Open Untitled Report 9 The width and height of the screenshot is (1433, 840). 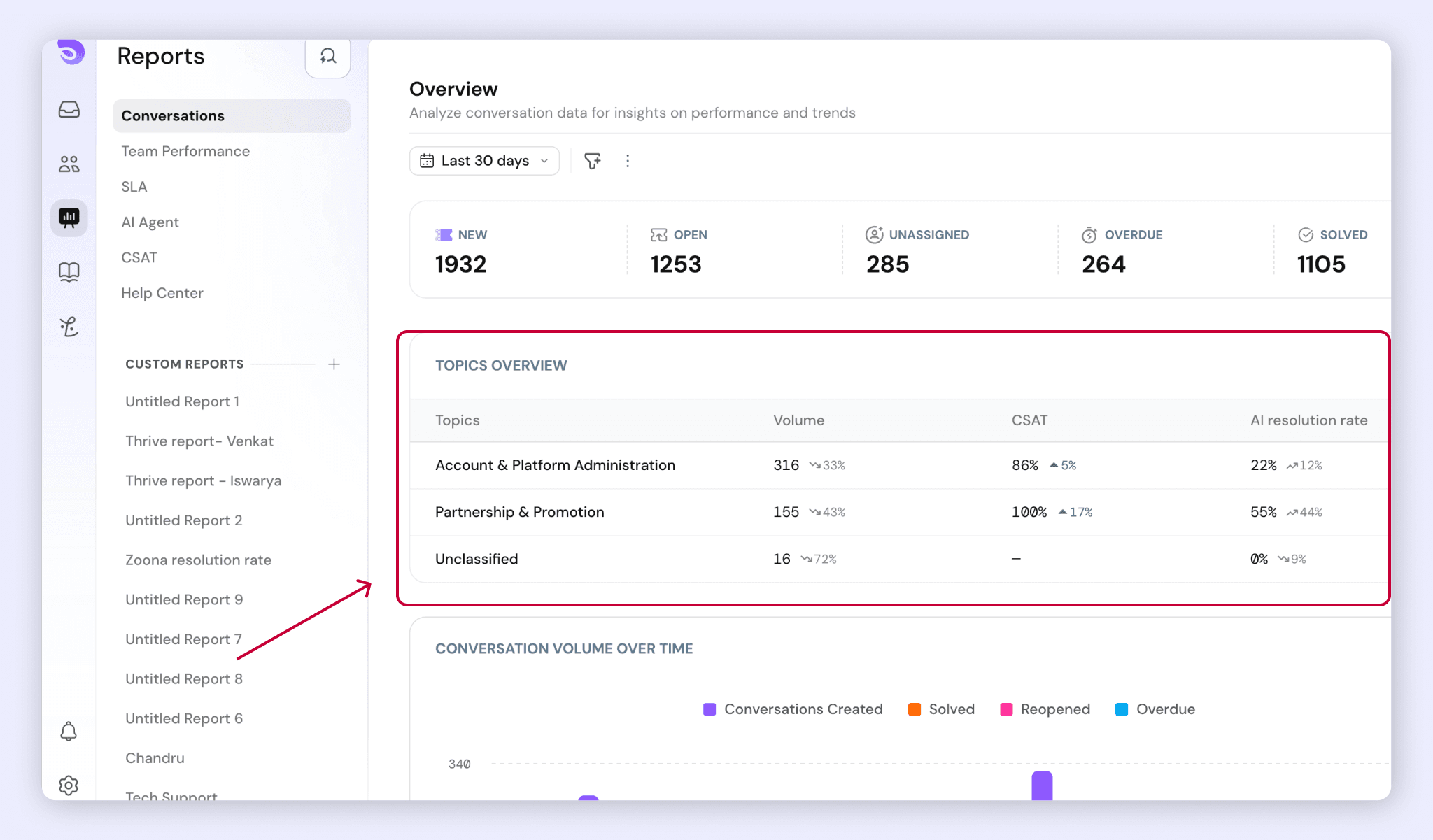pos(184,600)
